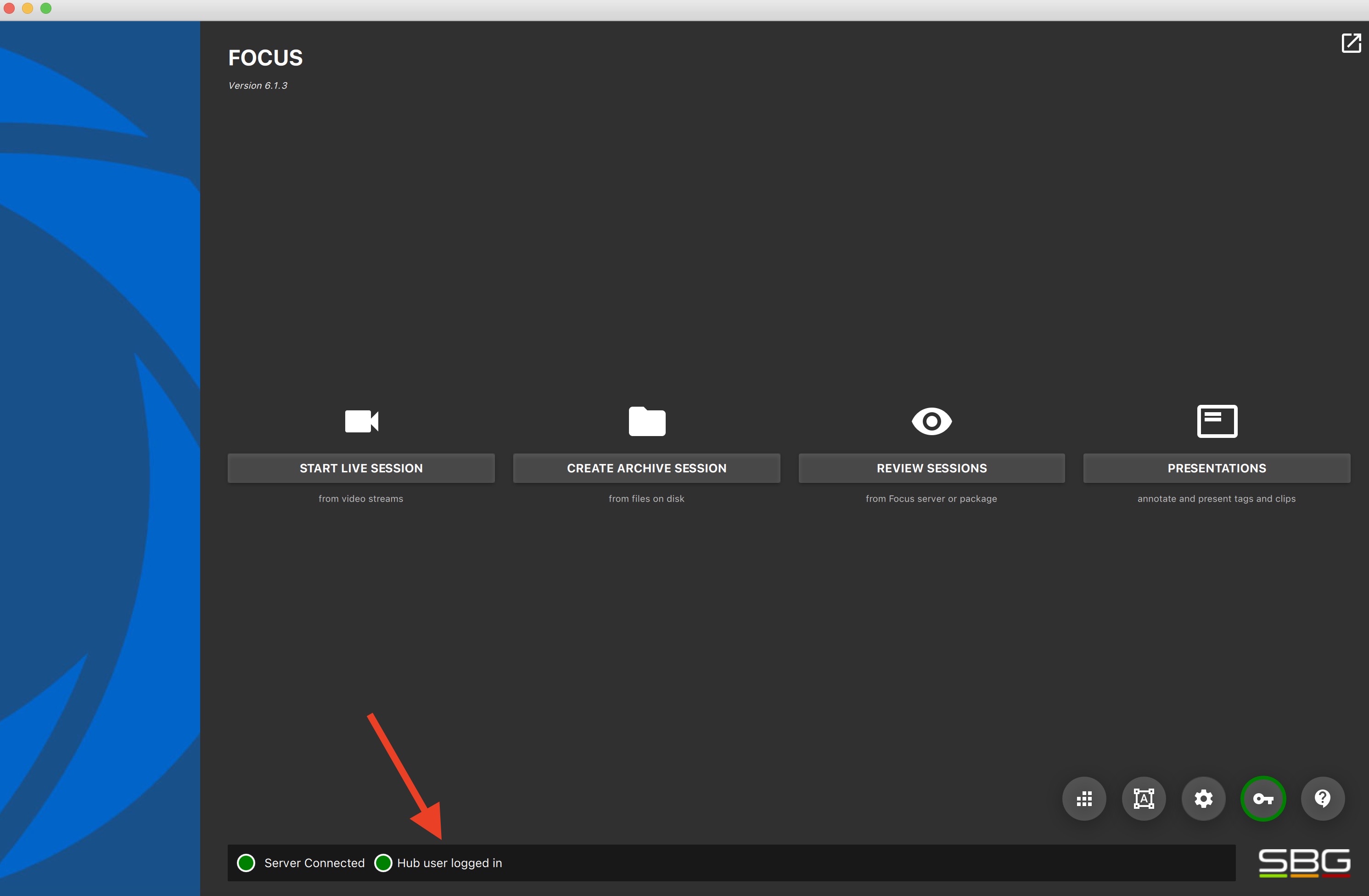Viewport: 1369px width, 896px height.
Task: Open the help question mark icon
Action: 1323,798
